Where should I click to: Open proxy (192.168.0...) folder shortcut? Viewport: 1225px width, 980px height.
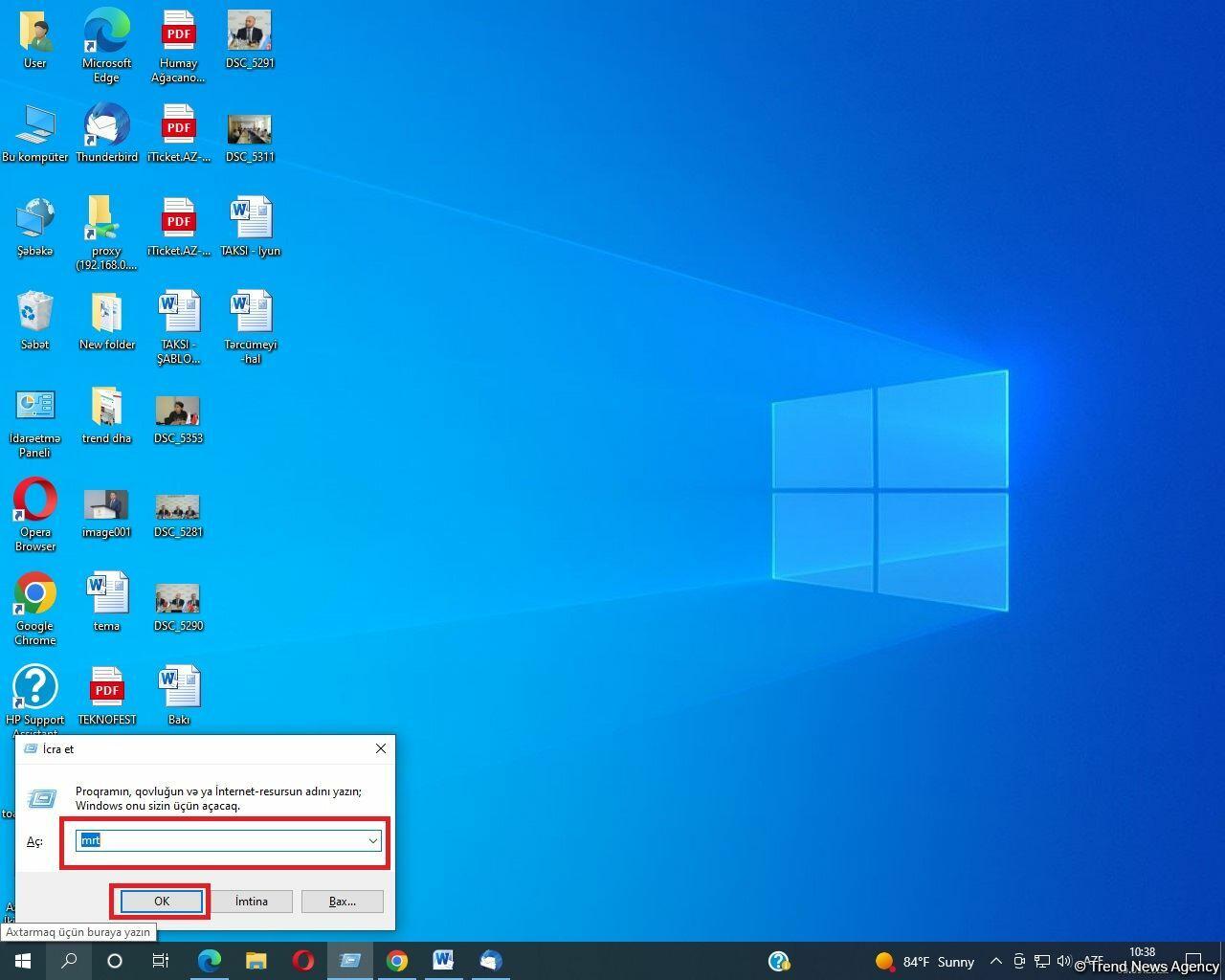[x=106, y=234]
